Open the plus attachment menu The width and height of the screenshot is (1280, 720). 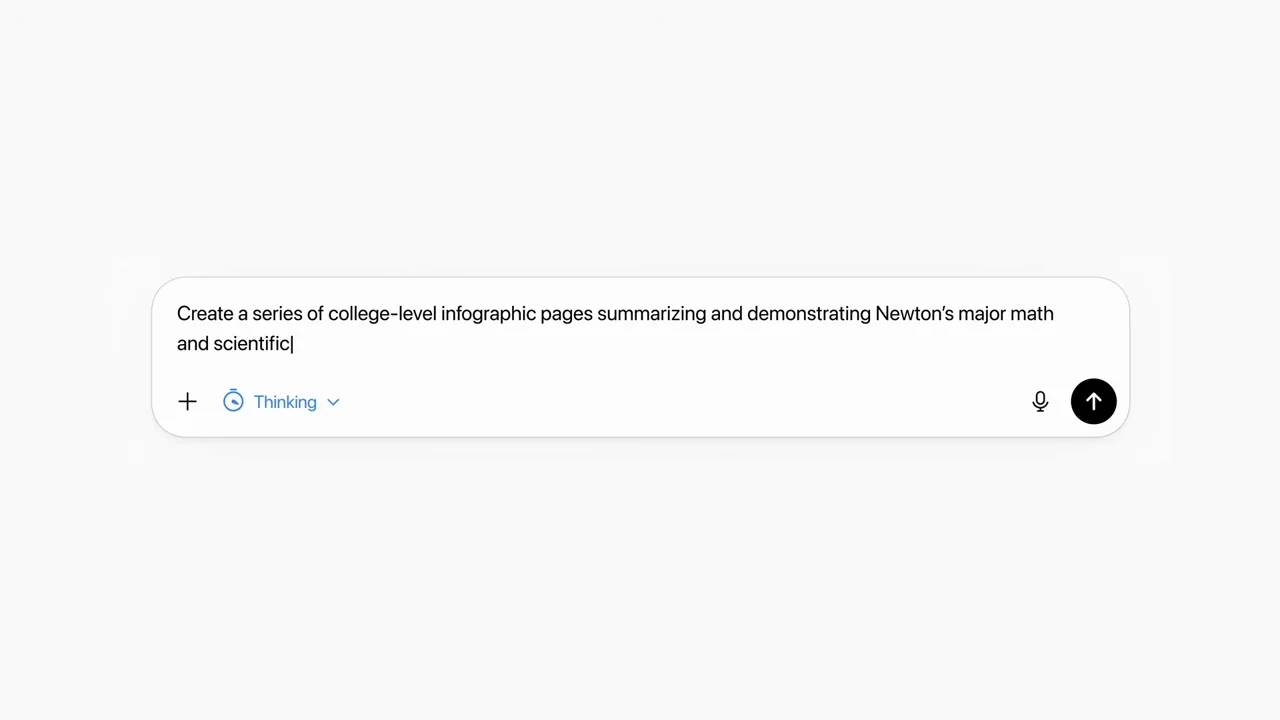tap(187, 402)
